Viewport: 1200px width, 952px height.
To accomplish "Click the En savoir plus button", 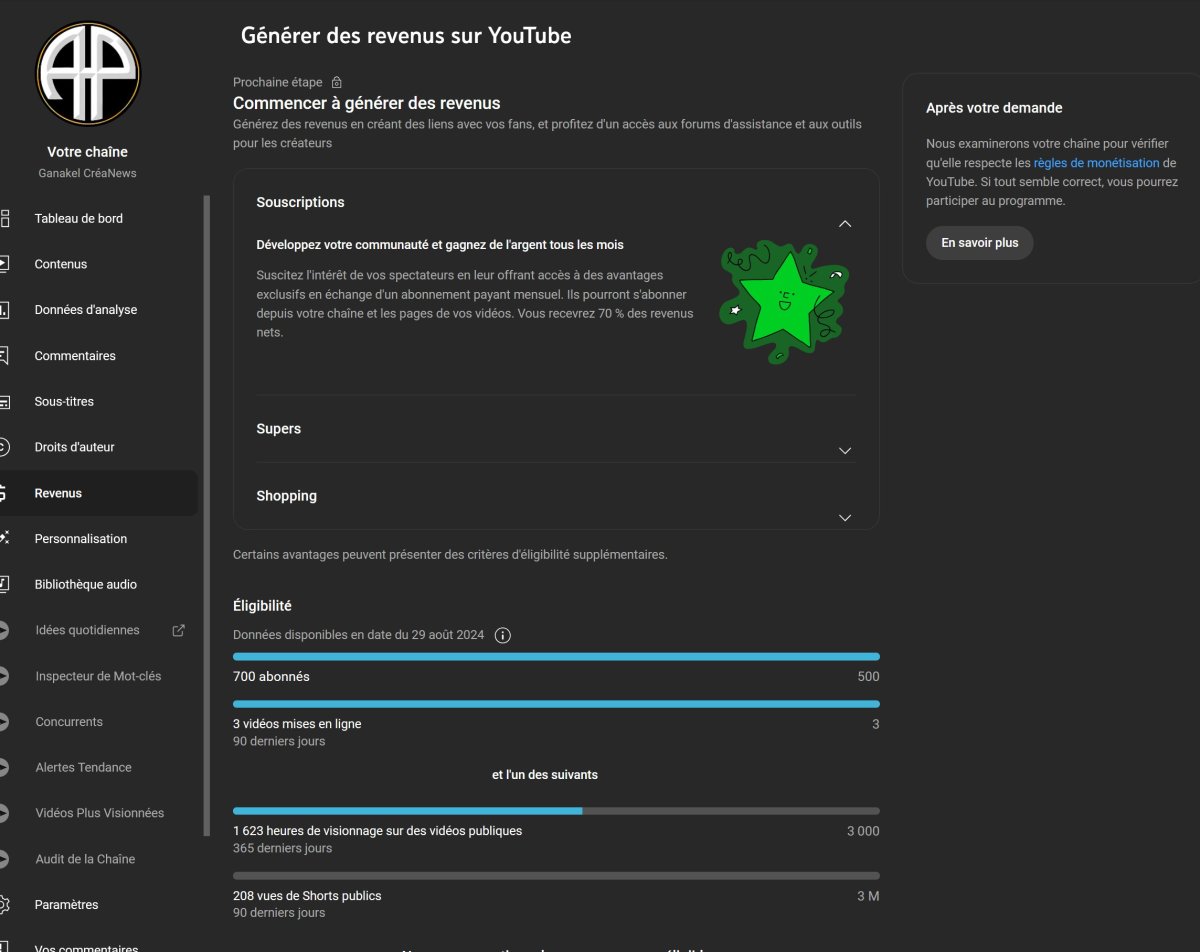I will [x=979, y=243].
